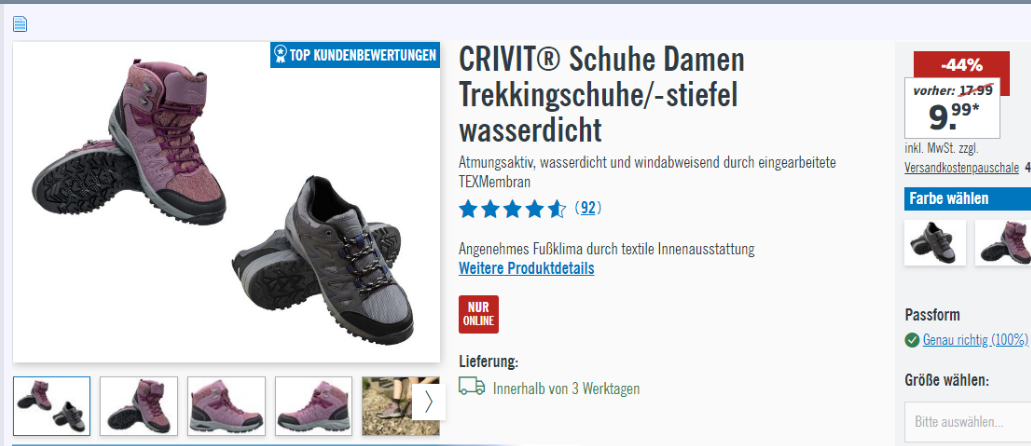Choose the grey shoe color swatch
The image size is (1031, 446).
pos(935,243)
